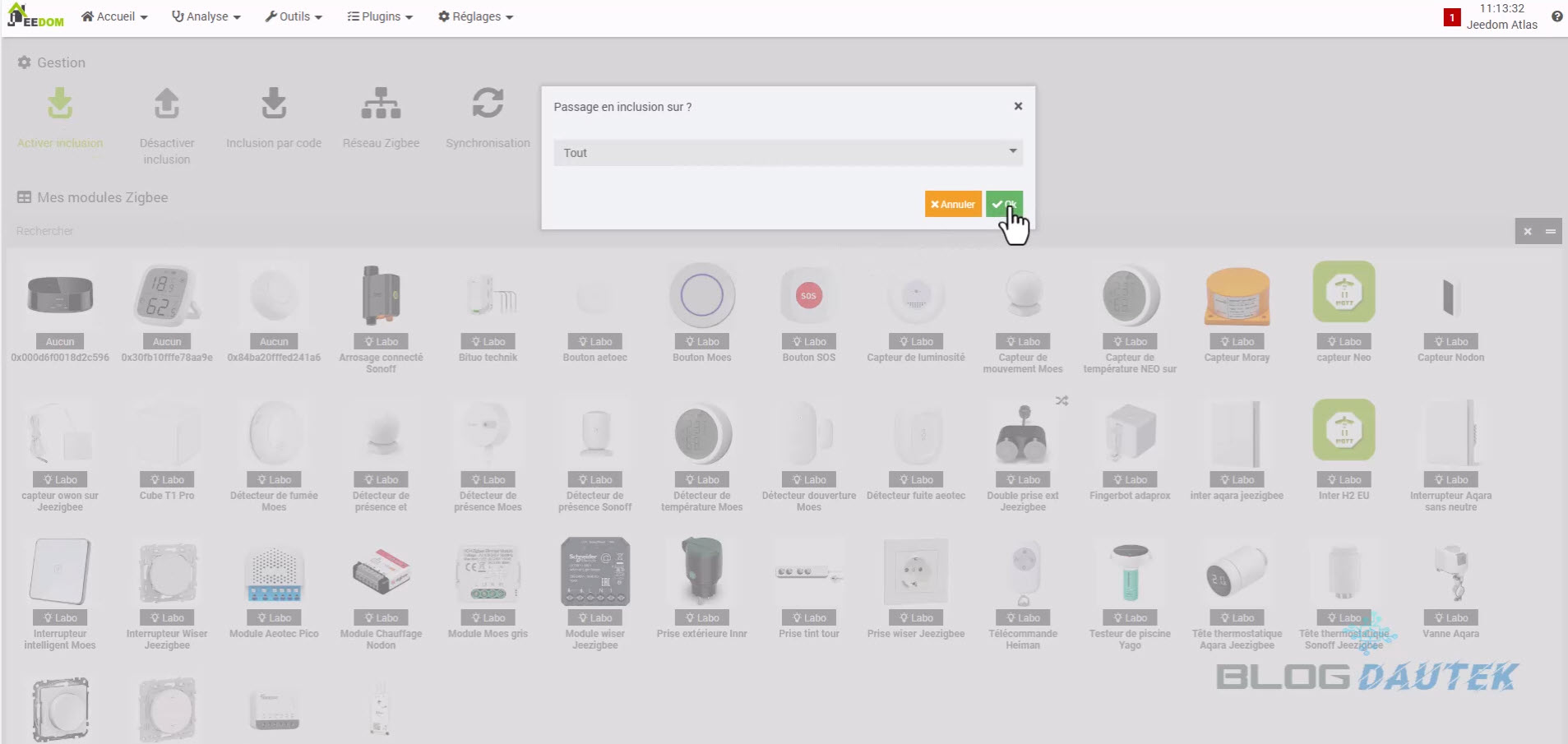Confirm with the green Ok button
1568x744 pixels.
pyautogui.click(x=1004, y=204)
